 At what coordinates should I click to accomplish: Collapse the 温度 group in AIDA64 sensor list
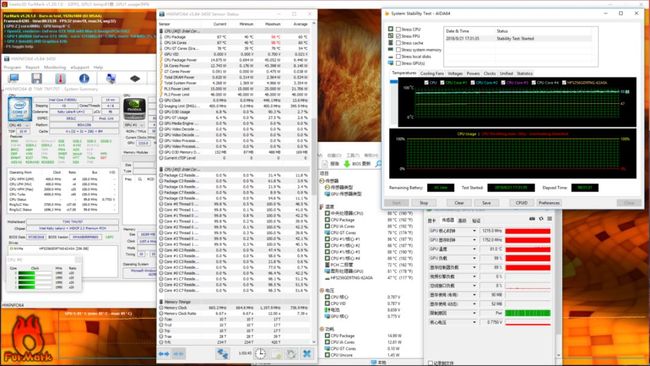[322, 206]
